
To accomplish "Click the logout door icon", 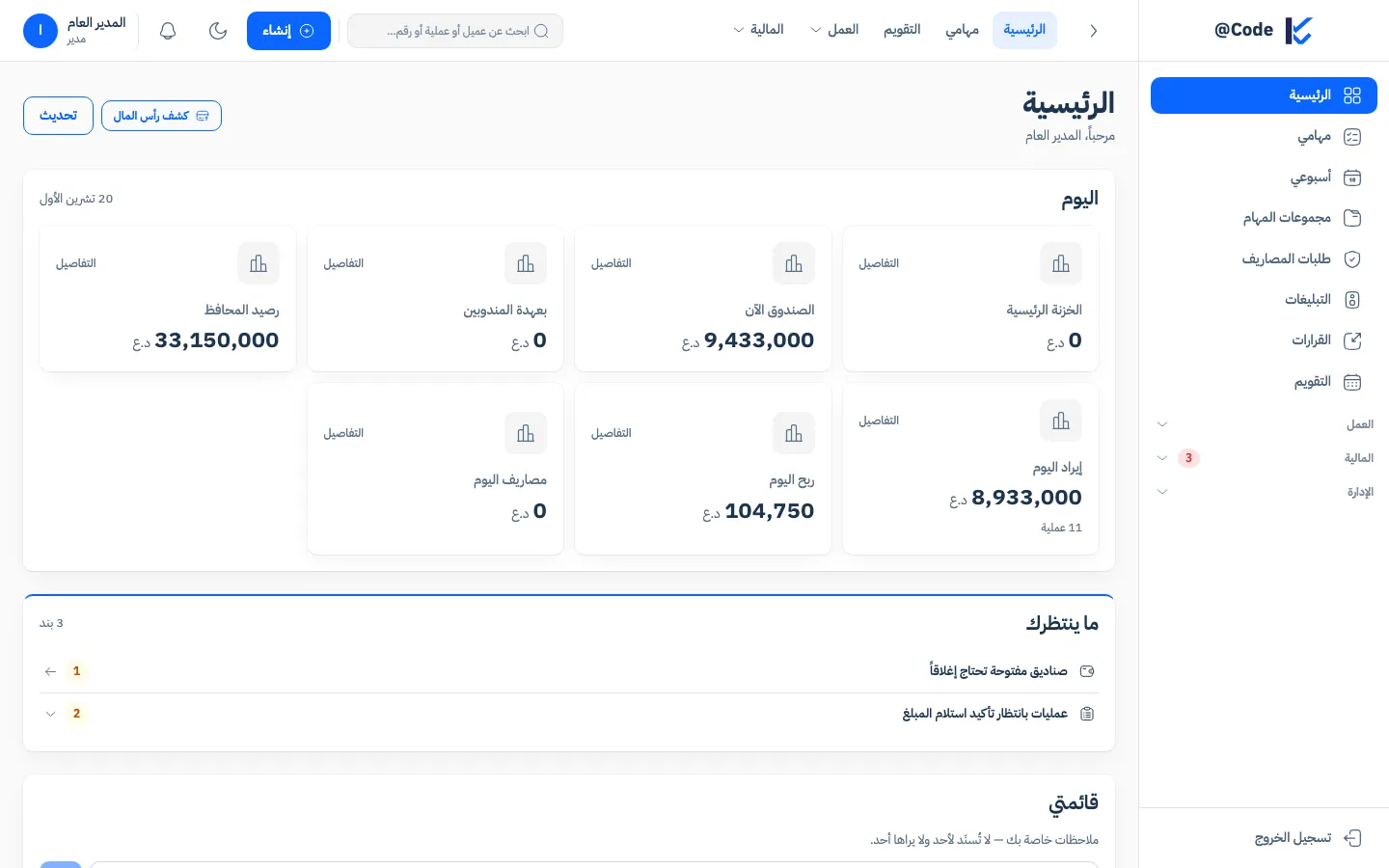I will pyautogui.click(x=1352, y=838).
